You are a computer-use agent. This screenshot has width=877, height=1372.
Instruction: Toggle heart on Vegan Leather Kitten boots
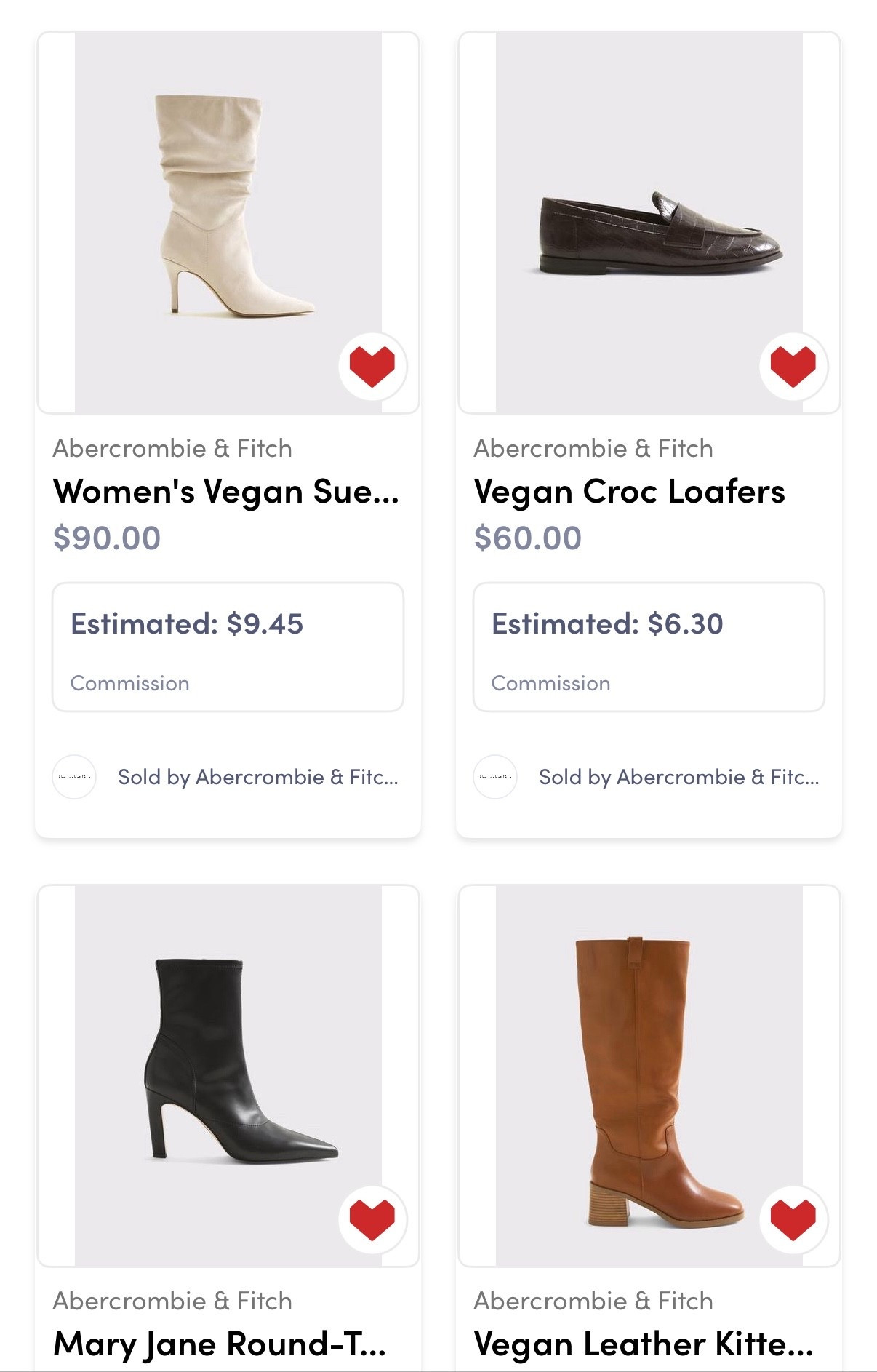793,1219
